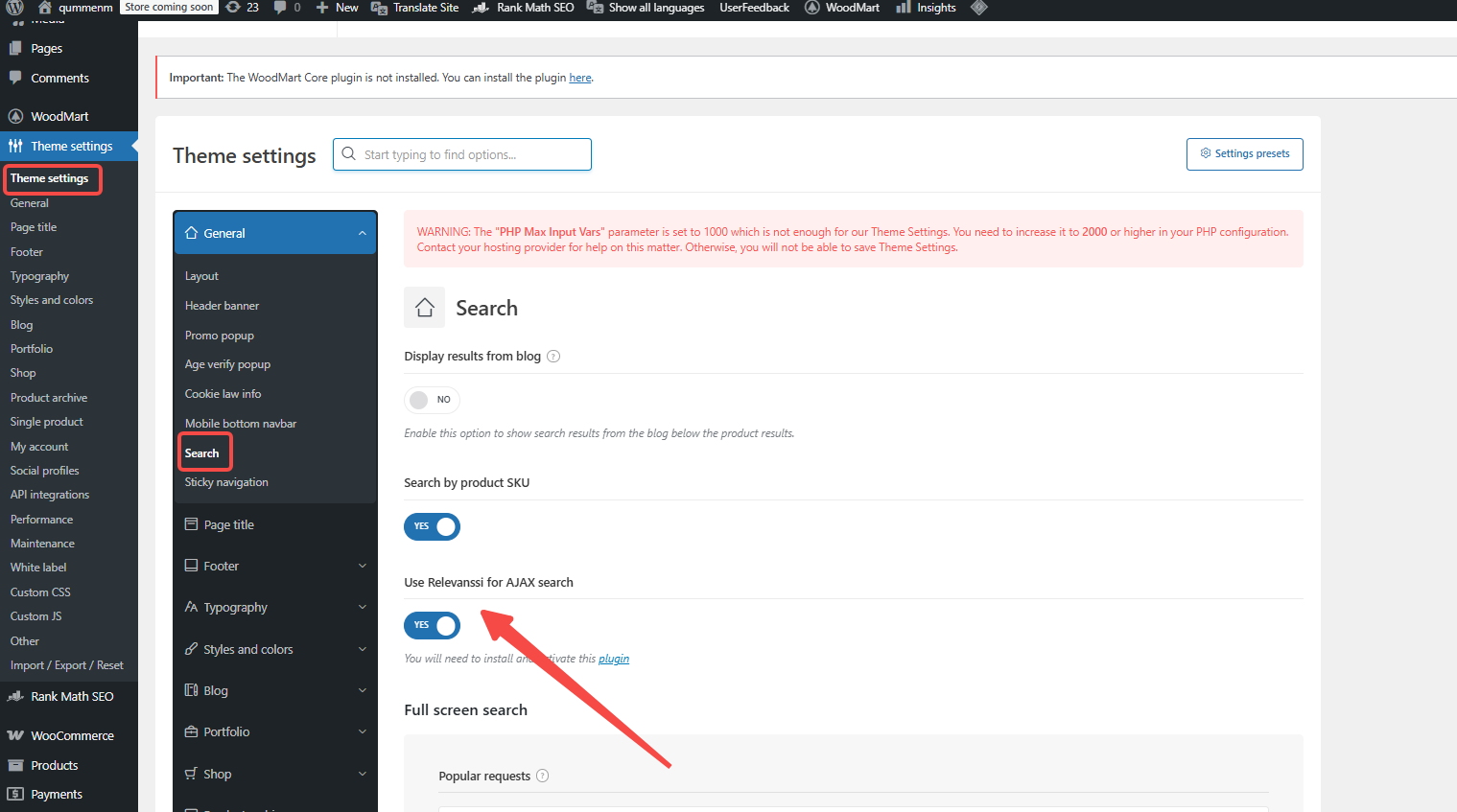
Task: Click the Settings presets button
Action: tap(1244, 154)
